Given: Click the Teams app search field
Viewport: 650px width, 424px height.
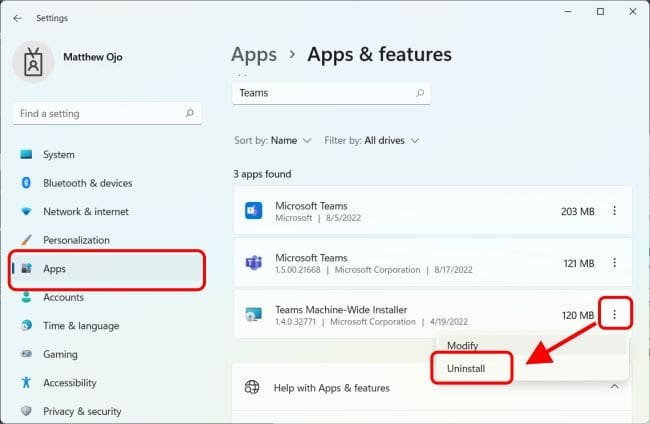Looking at the screenshot, I should [320, 93].
